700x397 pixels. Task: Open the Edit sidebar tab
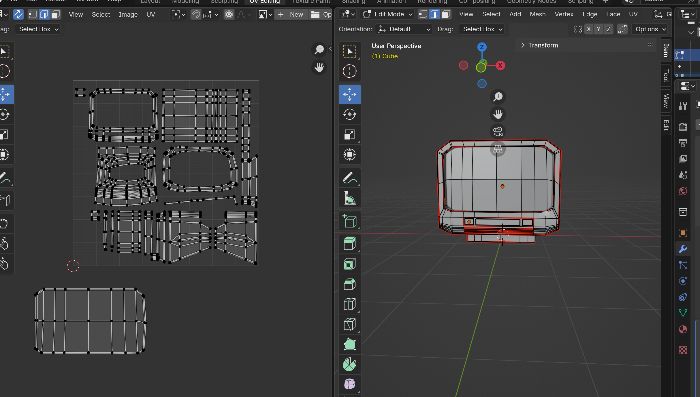point(666,125)
